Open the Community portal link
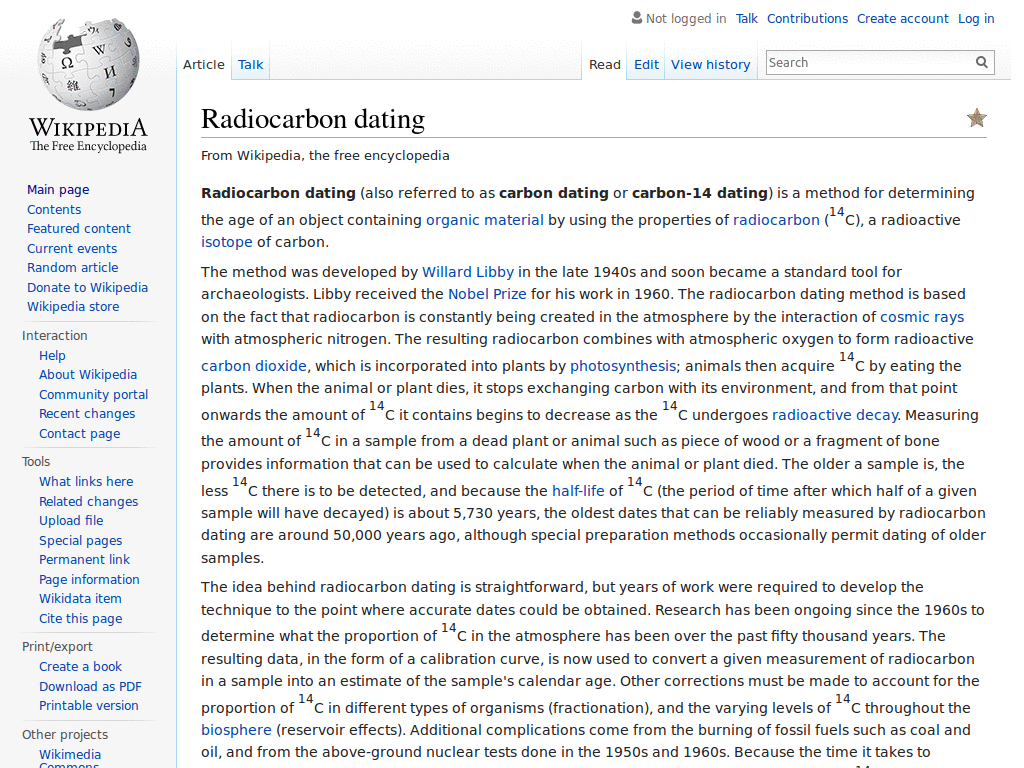The image size is (1024, 768). click(x=93, y=394)
